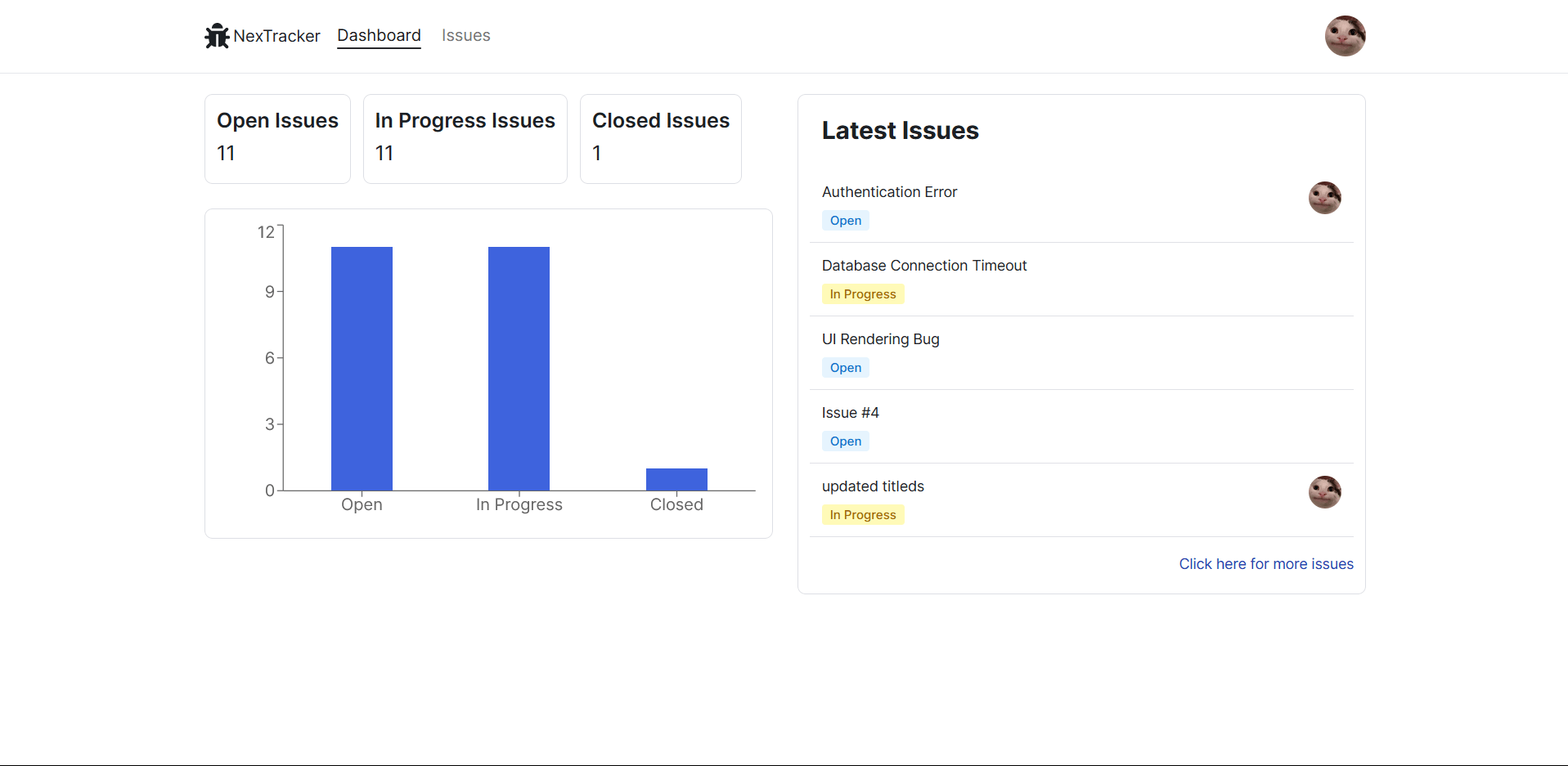Open the Closed Issues summary card
The height and width of the screenshot is (766, 1568).
660,138
